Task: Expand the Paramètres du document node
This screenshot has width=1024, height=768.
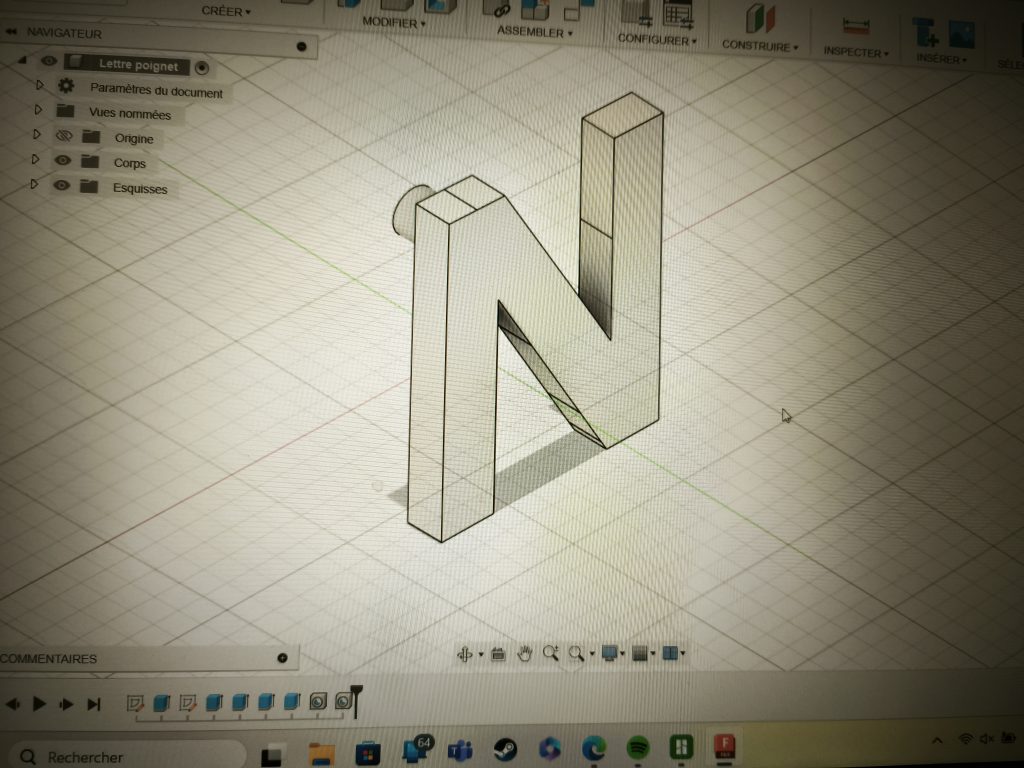Action: pos(39,85)
